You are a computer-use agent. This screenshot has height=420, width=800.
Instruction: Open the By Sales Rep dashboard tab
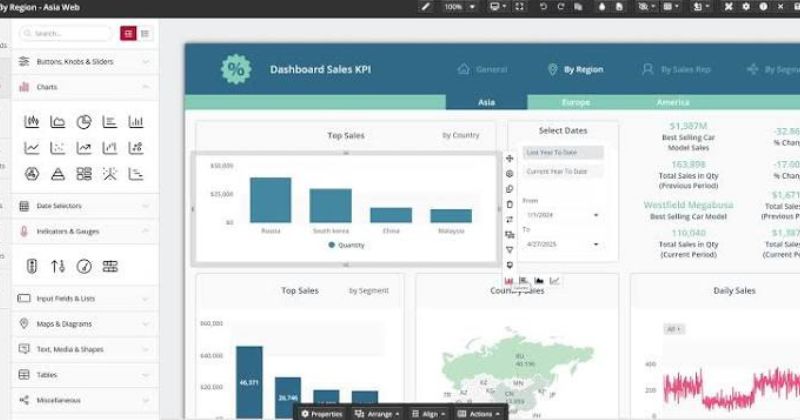(676, 69)
